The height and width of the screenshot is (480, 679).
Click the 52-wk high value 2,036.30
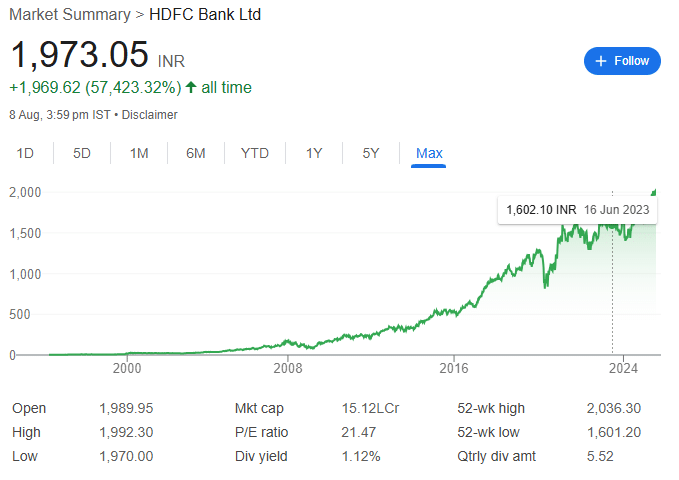click(x=614, y=409)
